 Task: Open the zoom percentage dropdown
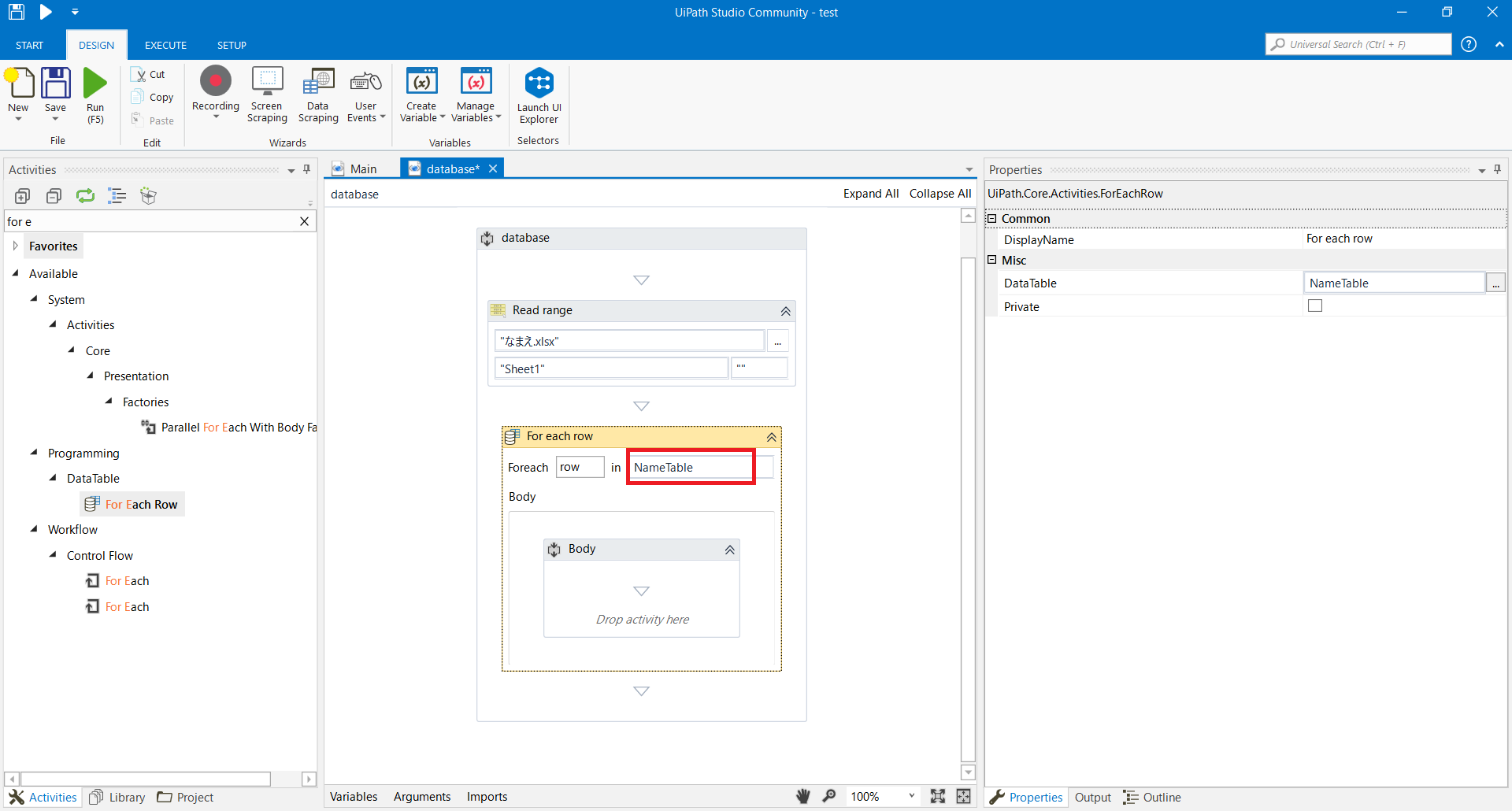pos(911,796)
